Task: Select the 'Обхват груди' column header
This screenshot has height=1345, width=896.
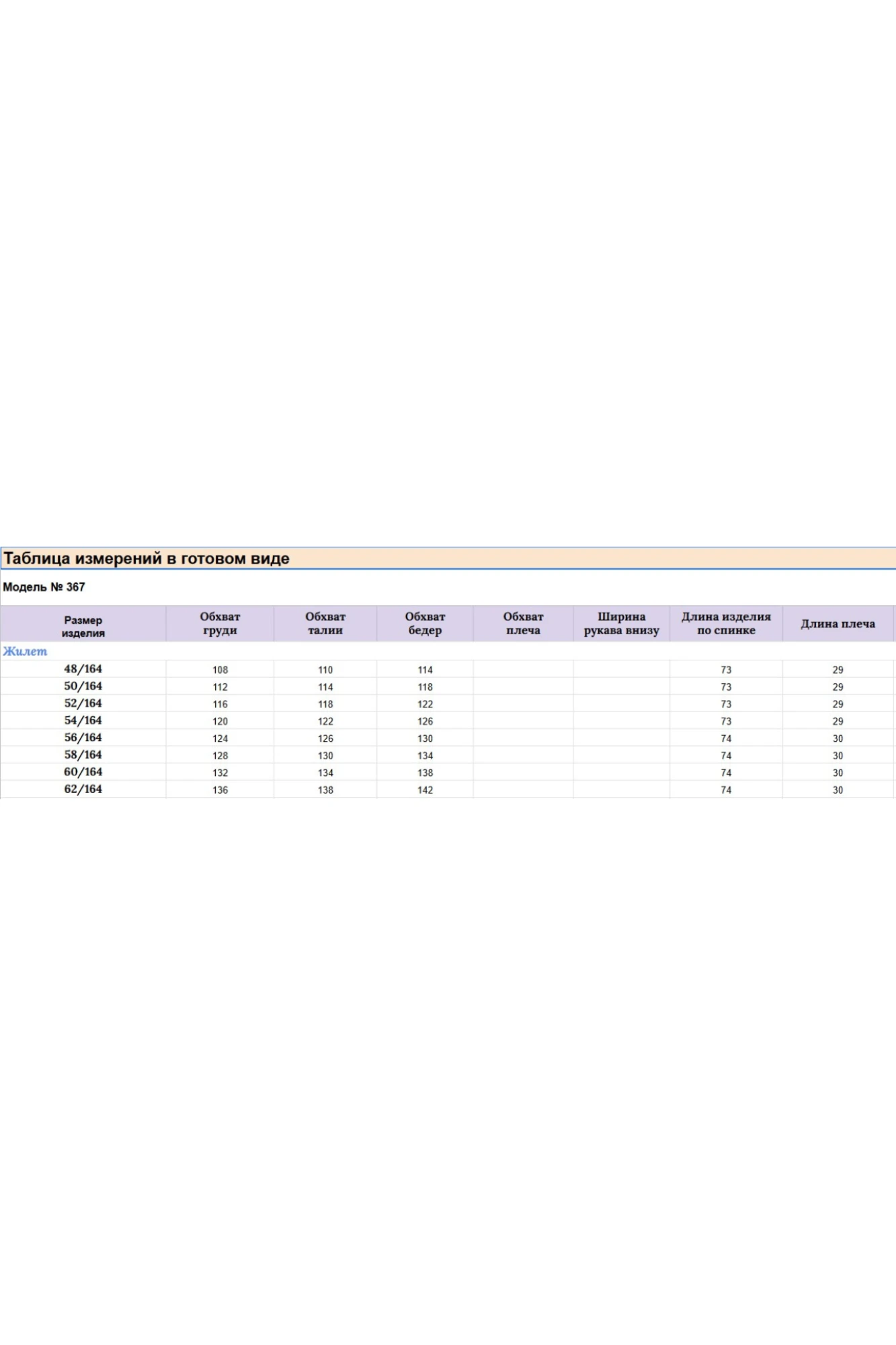Action: pyautogui.click(x=220, y=623)
